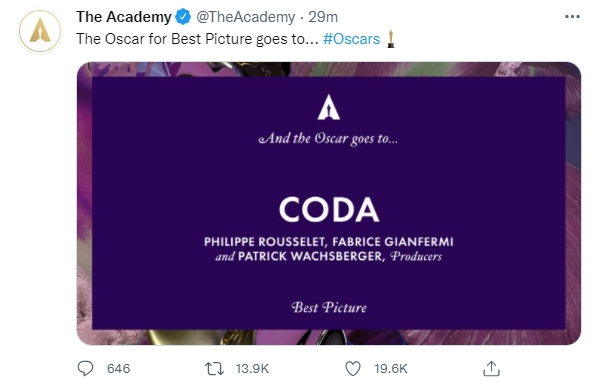The height and width of the screenshot is (386, 597).
Task: Click the 29m timestamp
Action: [x=323, y=17]
